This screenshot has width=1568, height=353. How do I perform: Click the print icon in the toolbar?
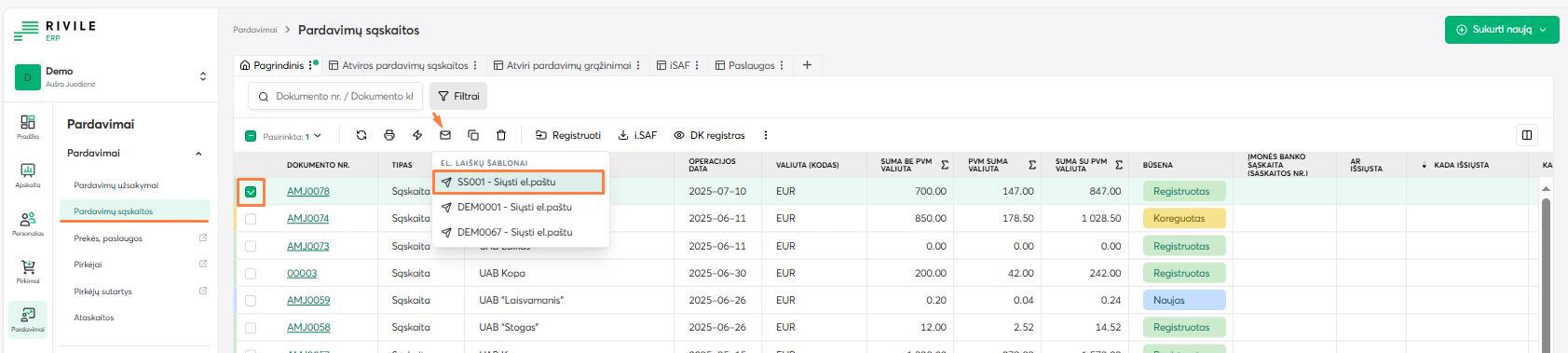[389, 135]
